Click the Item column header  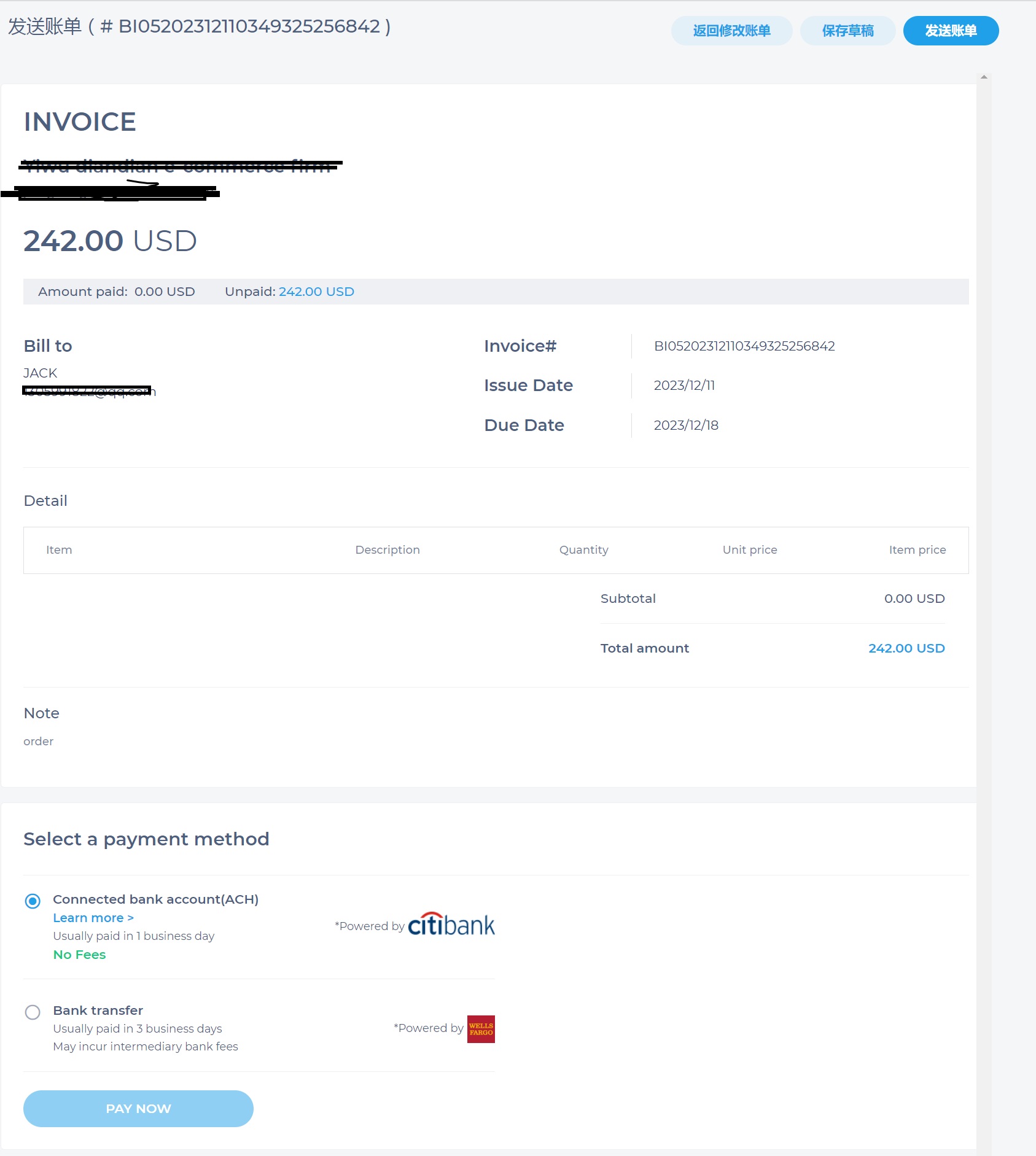59,549
